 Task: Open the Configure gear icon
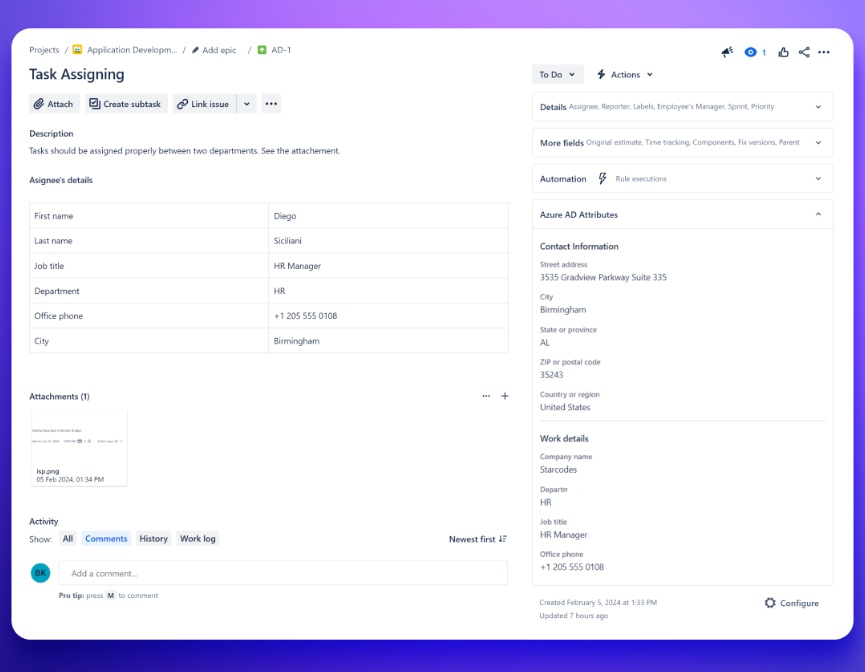pyautogui.click(x=769, y=603)
